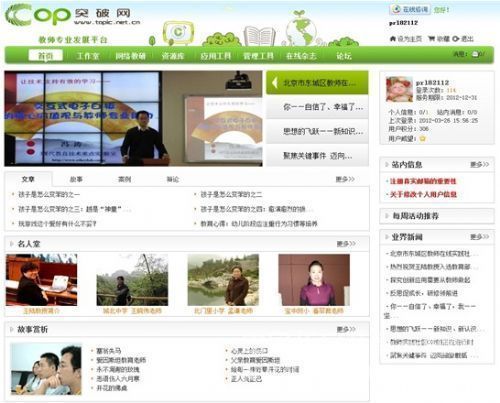Collapse the 故事赏析 section triangle
500x403 pixels.
[x=12, y=330]
